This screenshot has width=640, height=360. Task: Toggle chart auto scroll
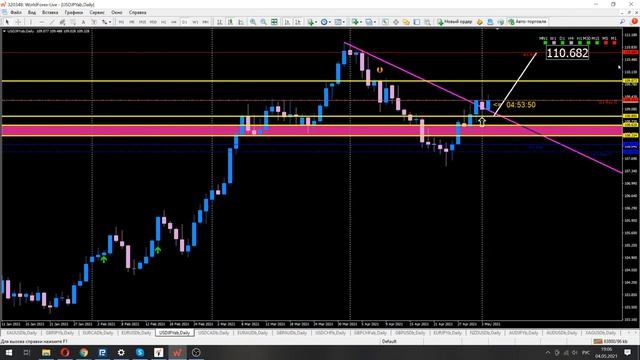pyautogui.click(x=287, y=22)
